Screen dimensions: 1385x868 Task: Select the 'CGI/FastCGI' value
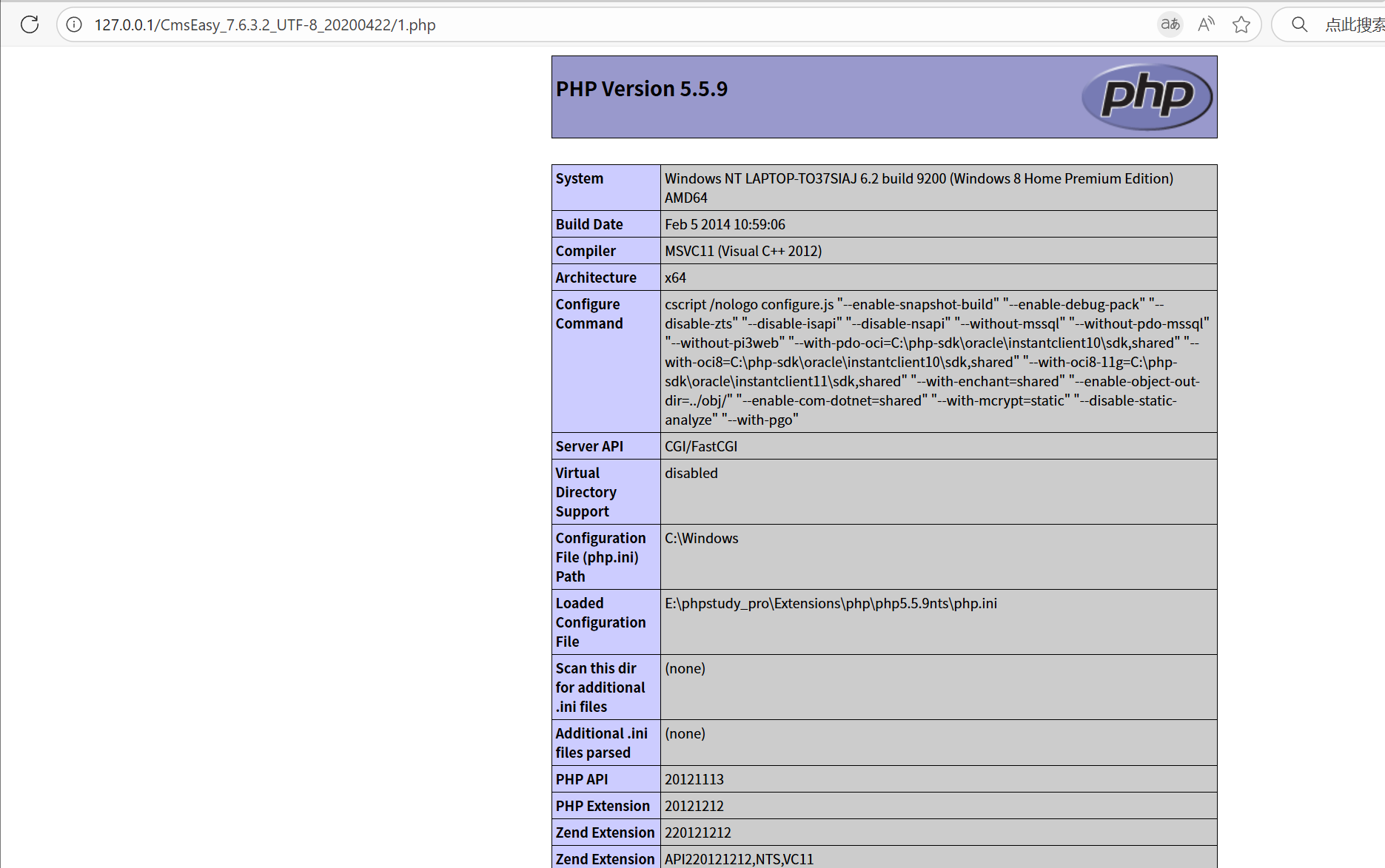tap(701, 446)
